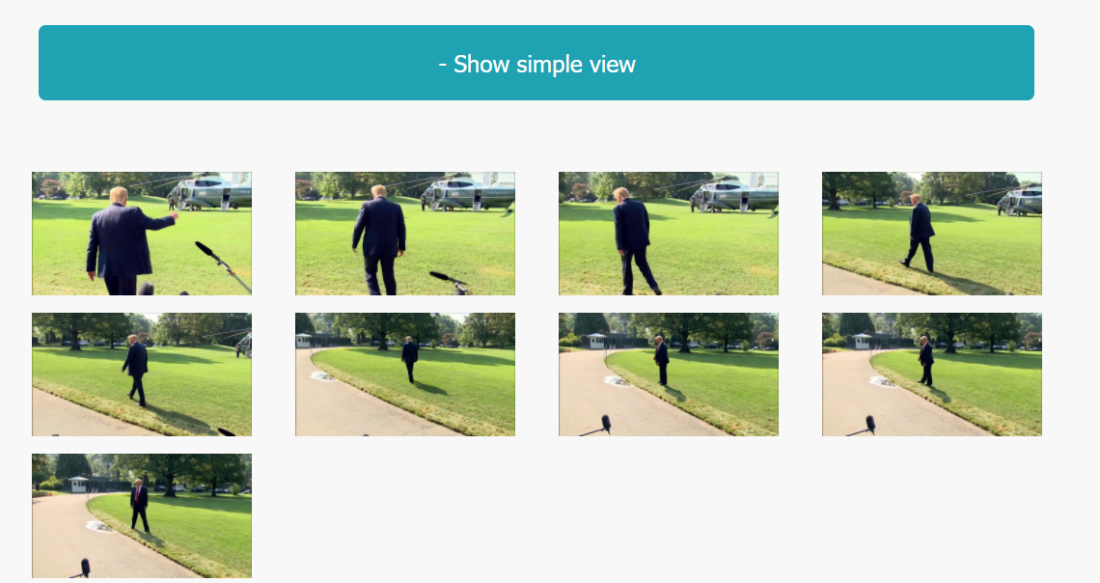Select thumbnail showing man with red tie
This screenshot has width=1100, height=583.
142,516
